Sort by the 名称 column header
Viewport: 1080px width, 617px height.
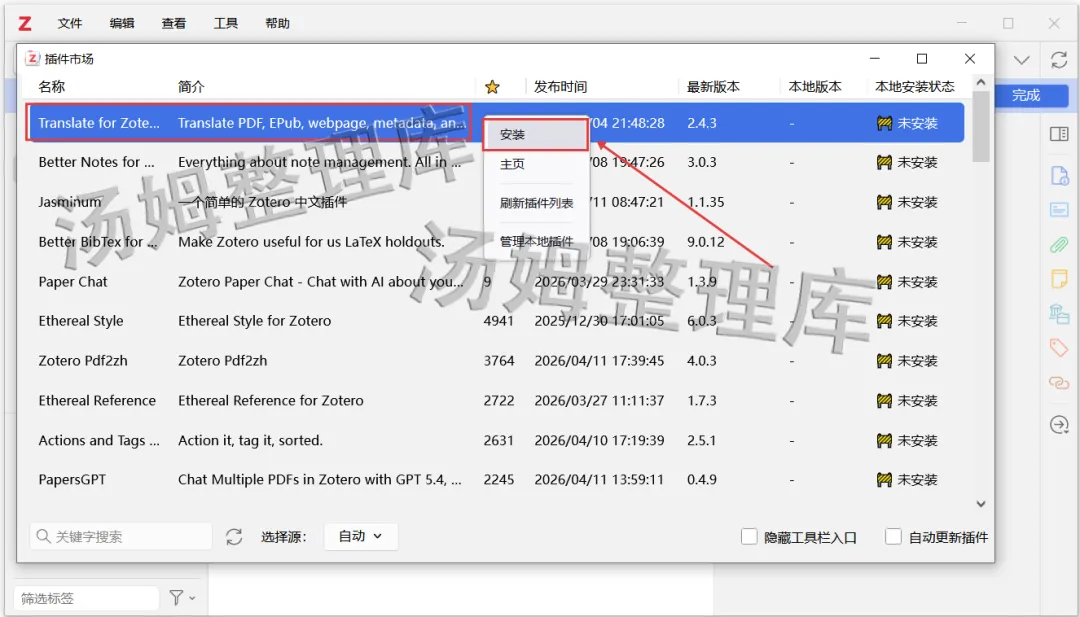point(52,87)
